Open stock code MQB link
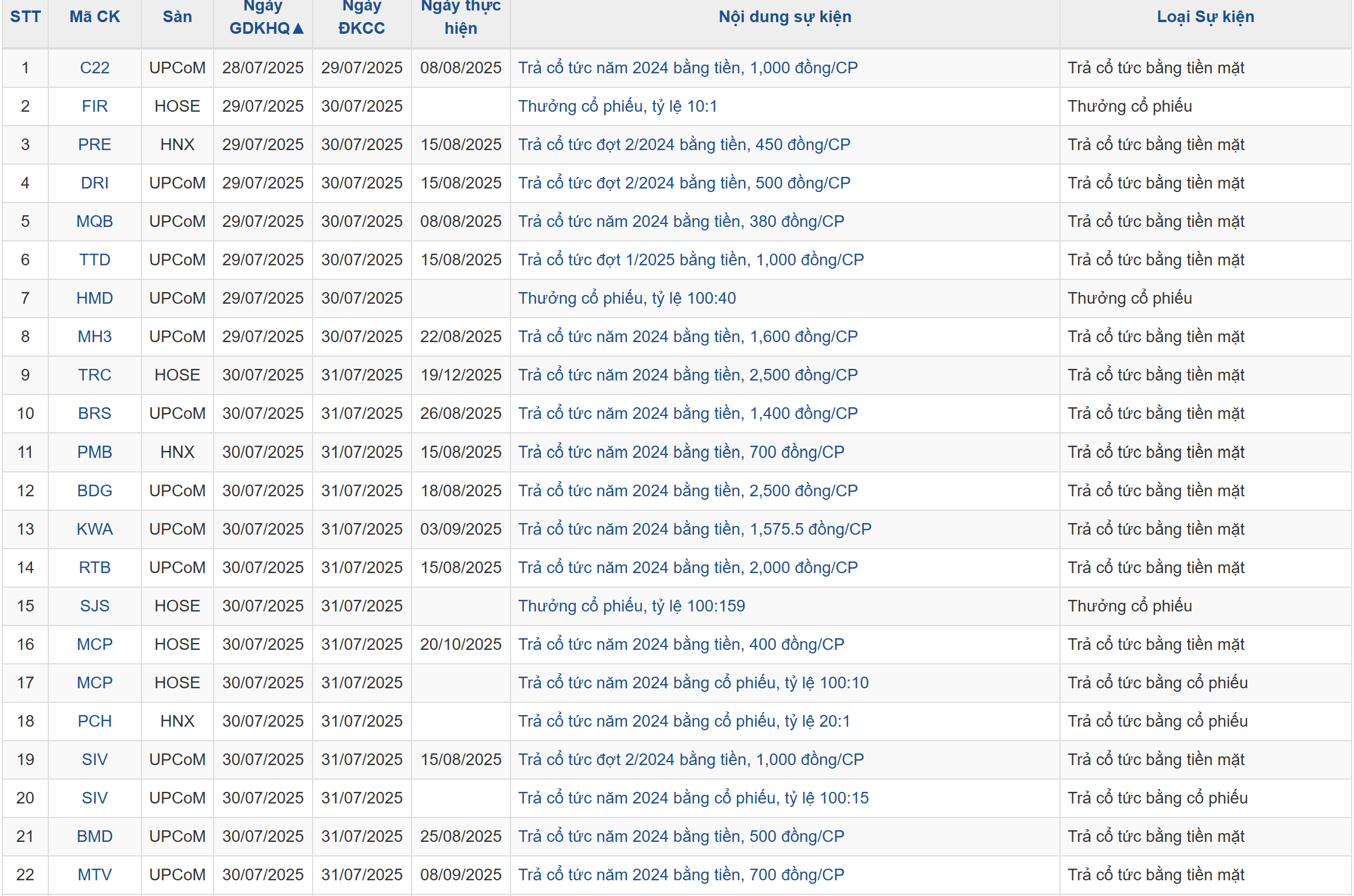 [95, 222]
